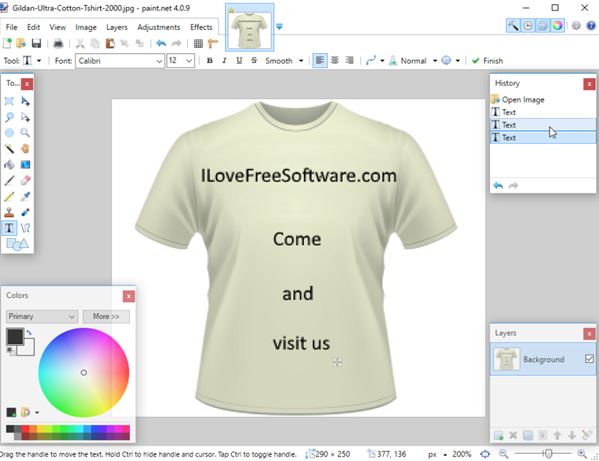Open the View menu

coord(57,27)
